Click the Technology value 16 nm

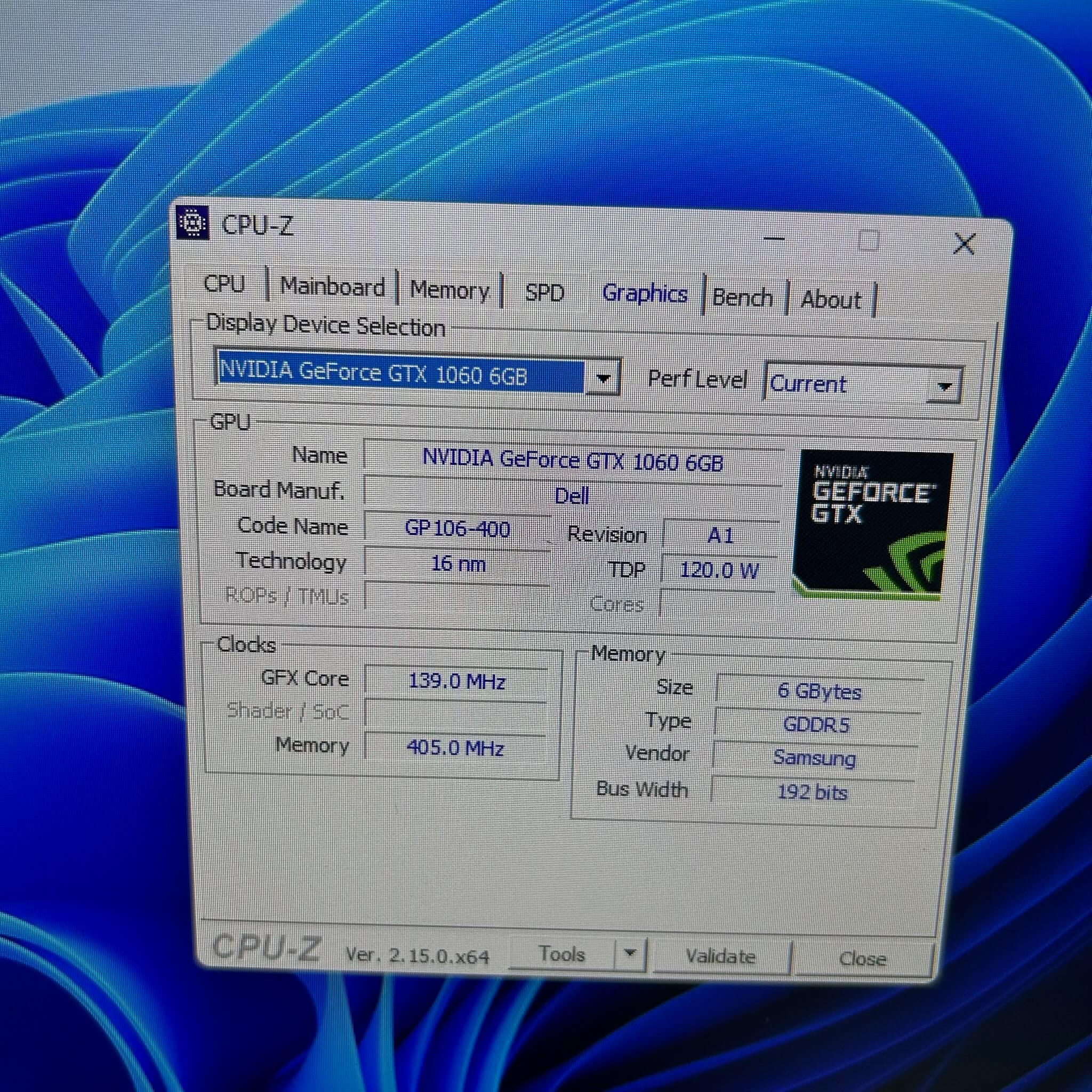(x=458, y=564)
